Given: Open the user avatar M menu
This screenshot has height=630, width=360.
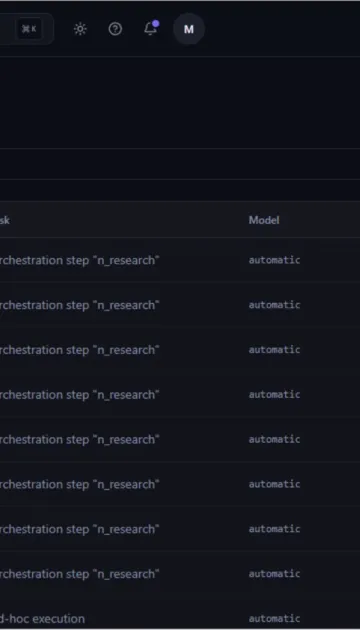Looking at the screenshot, I should coord(189,29).
